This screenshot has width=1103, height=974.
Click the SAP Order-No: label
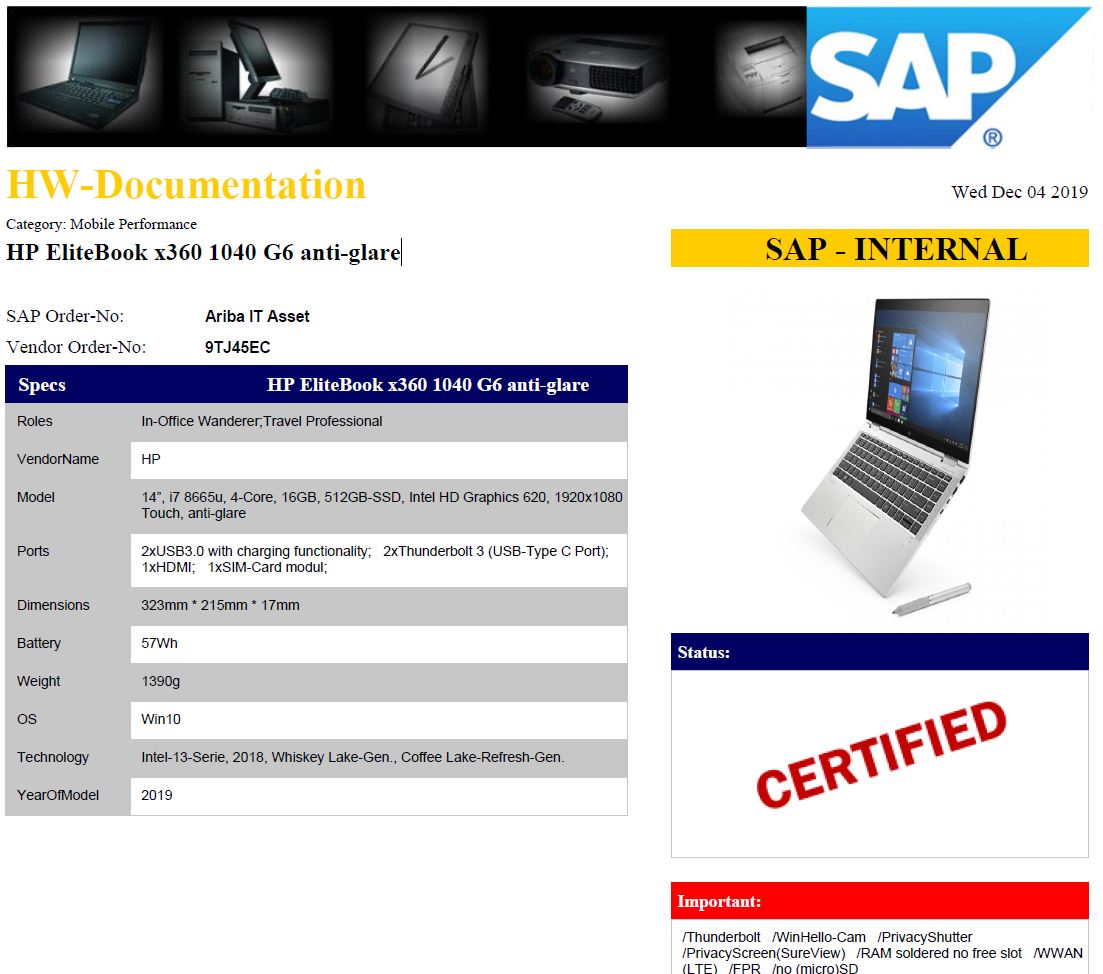coord(65,316)
